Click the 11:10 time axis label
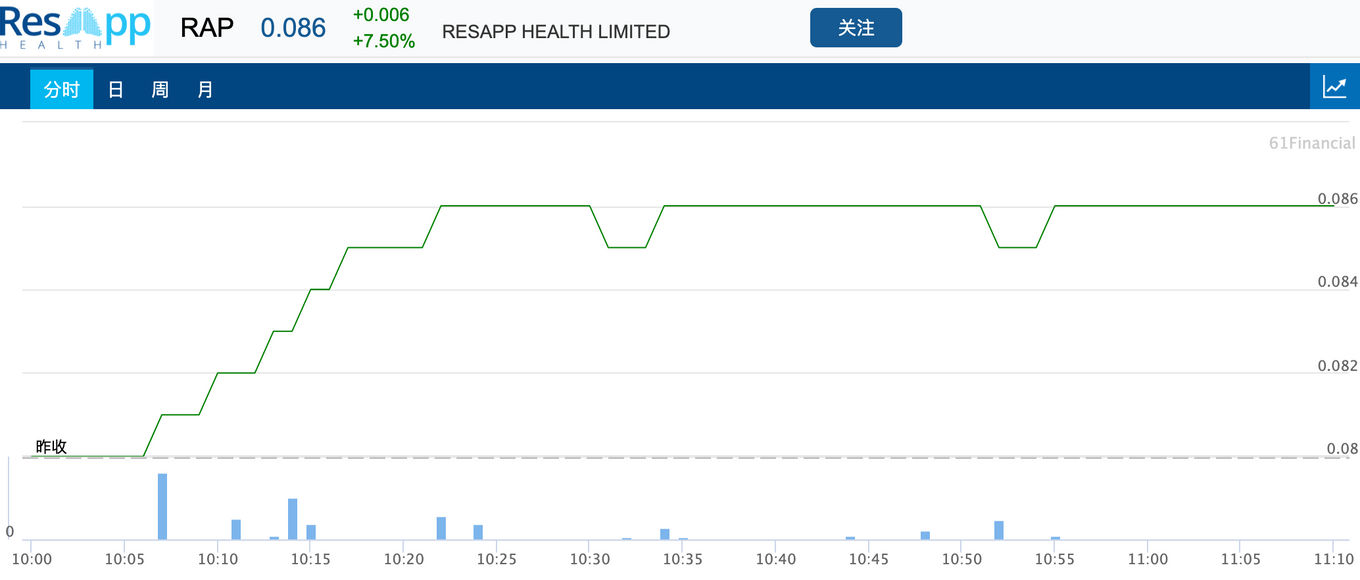 click(x=1333, y=560)
